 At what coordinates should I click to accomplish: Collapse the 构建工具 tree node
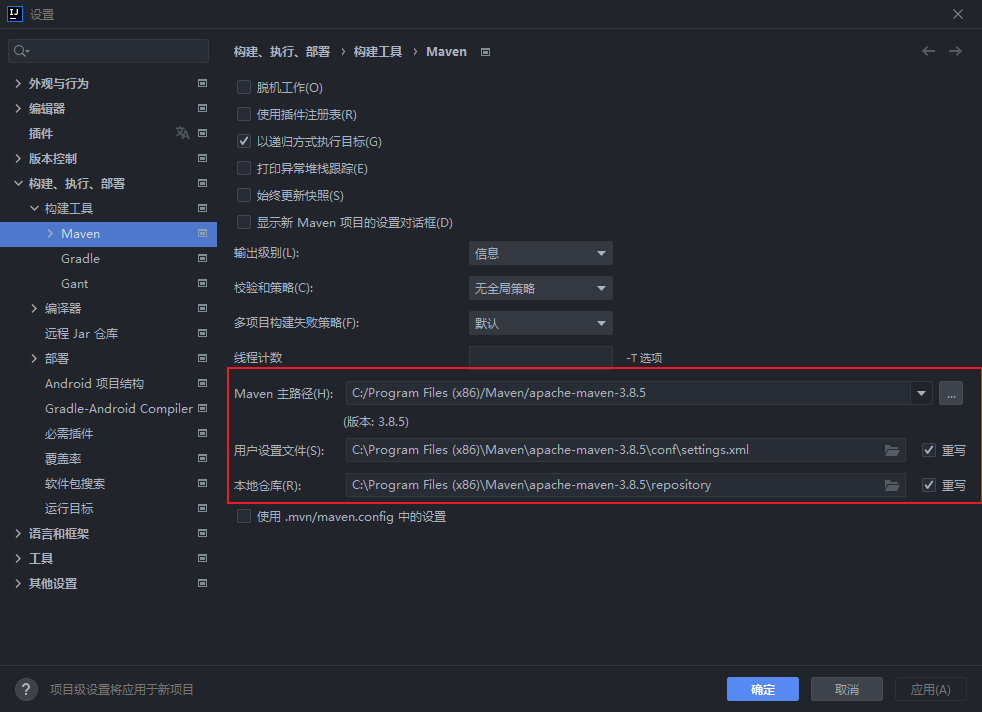pyautogui.click(x=34, y=208)
